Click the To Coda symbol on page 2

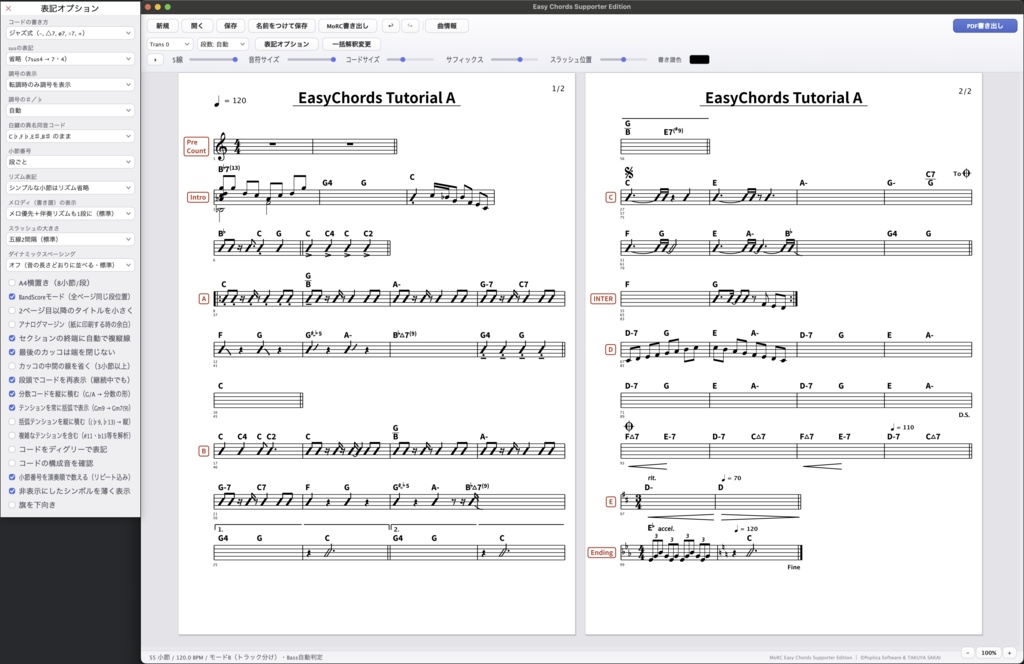961,174
